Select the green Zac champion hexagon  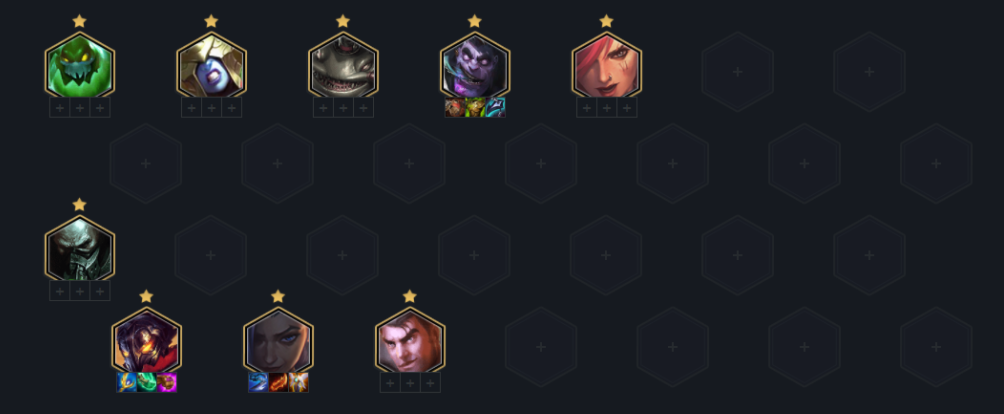coord(79,67)
